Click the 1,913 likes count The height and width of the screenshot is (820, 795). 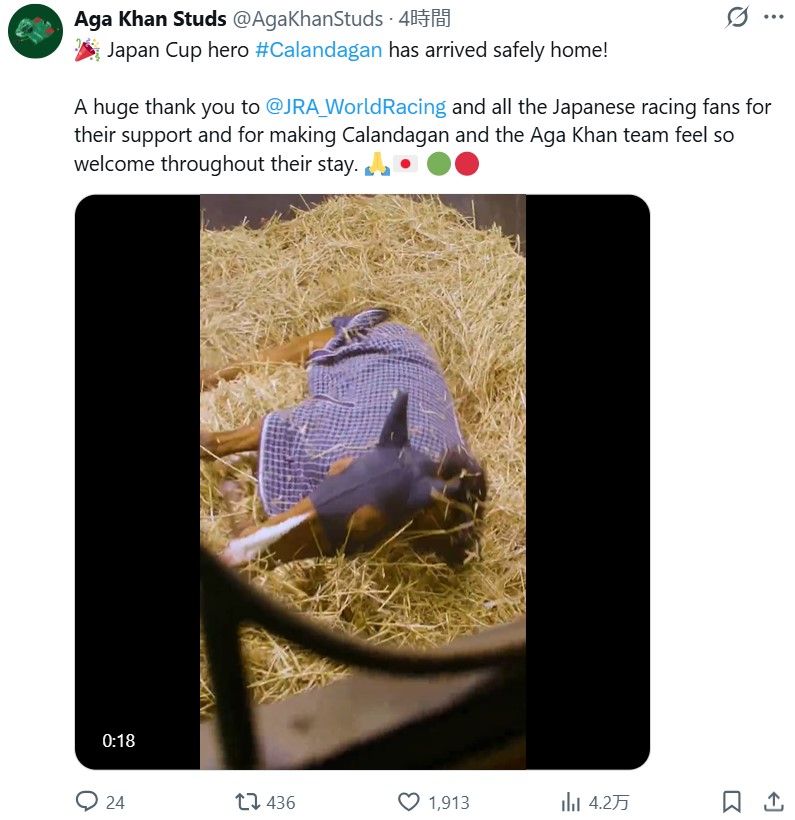(449, 802)
